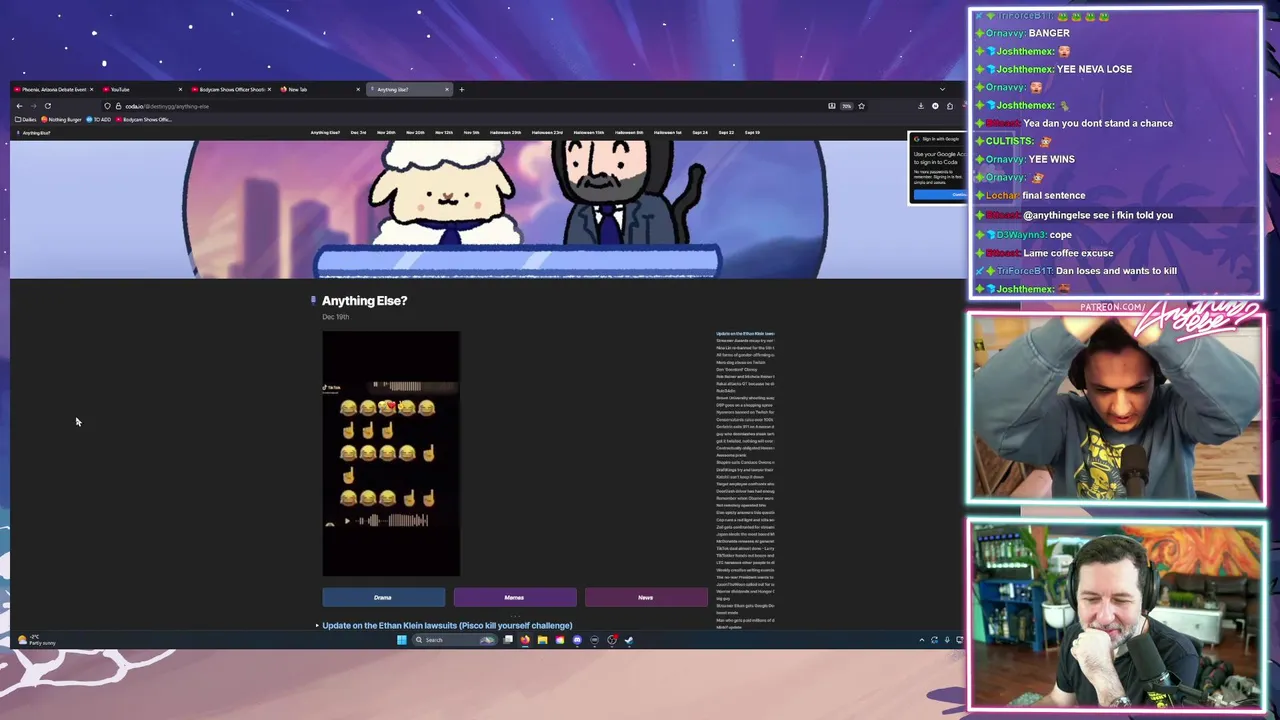
Task: Open the Halloween 29th page in Coda nav
Action: (x=506, y=133)
